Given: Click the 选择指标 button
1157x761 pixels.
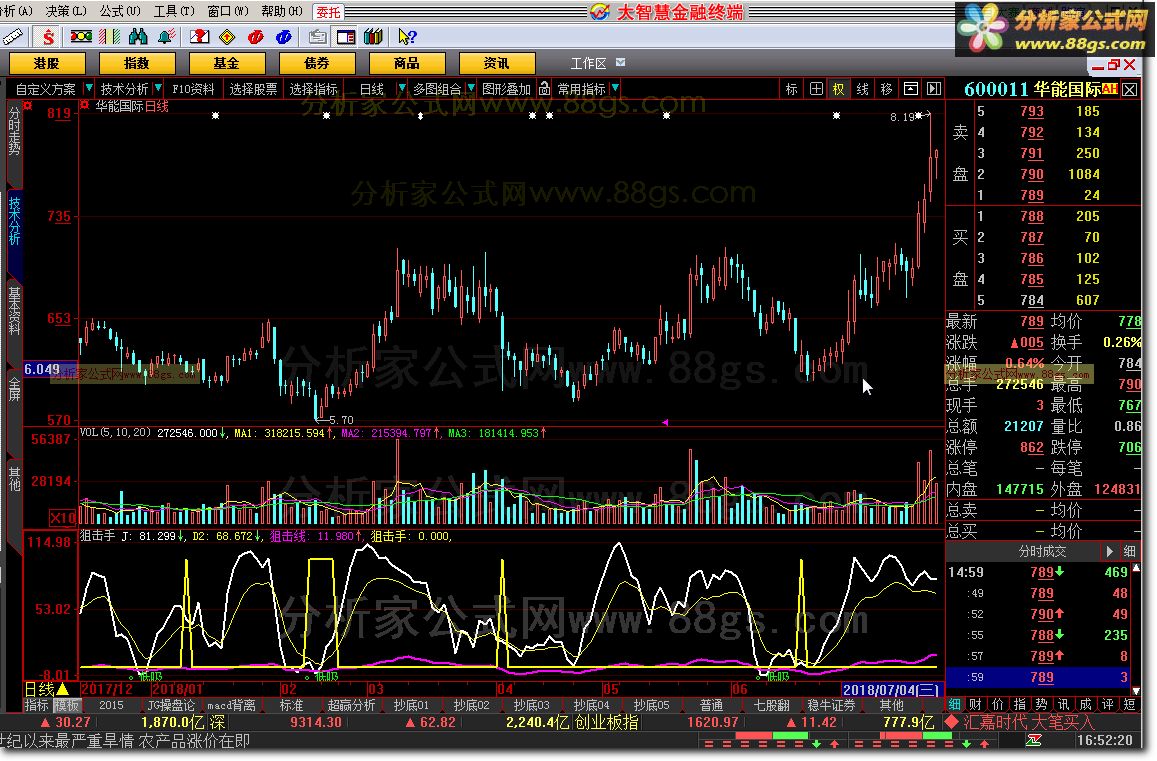Looking at the screenshot, I should point(313,89).
